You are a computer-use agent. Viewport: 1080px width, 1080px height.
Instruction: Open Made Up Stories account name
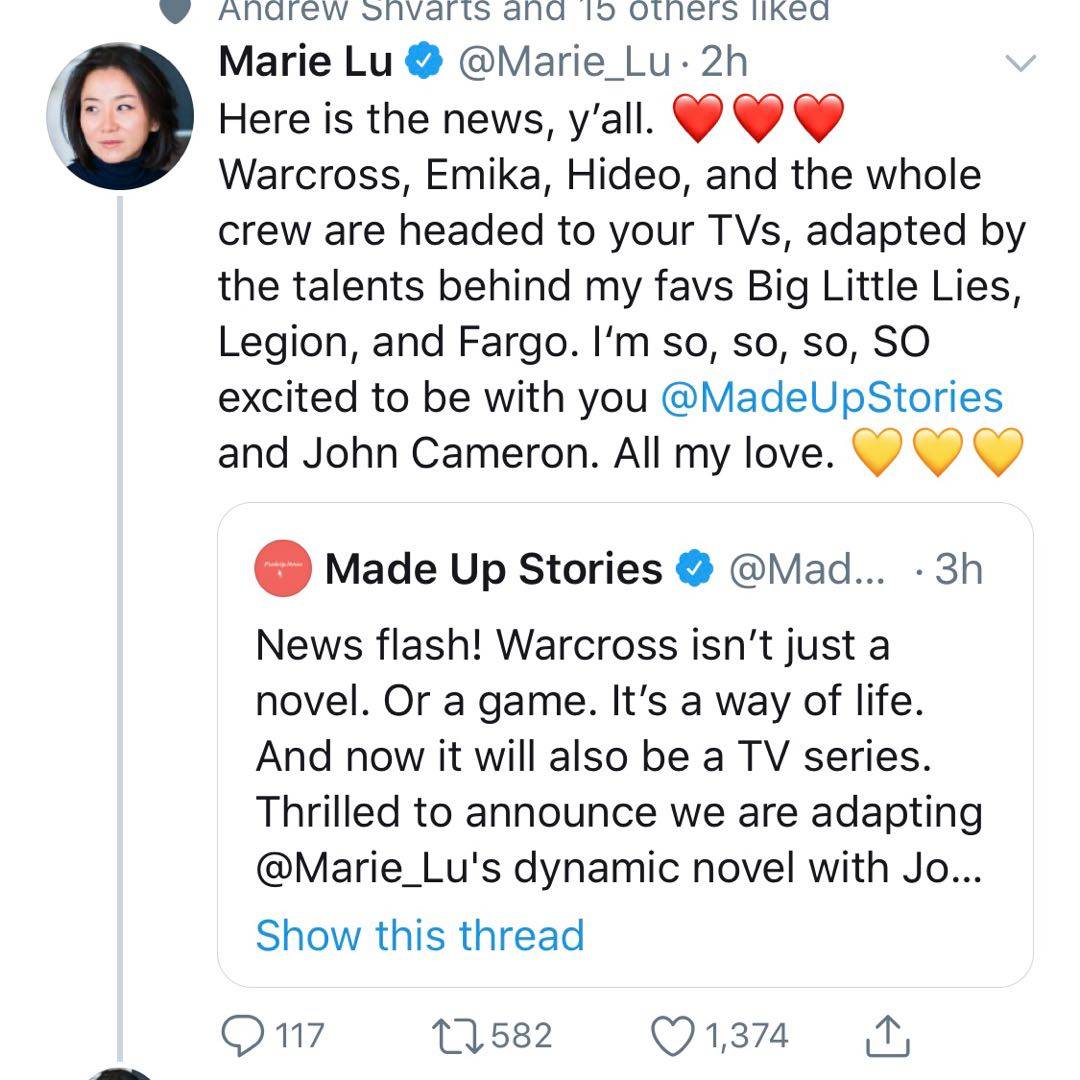coord(493,570)
